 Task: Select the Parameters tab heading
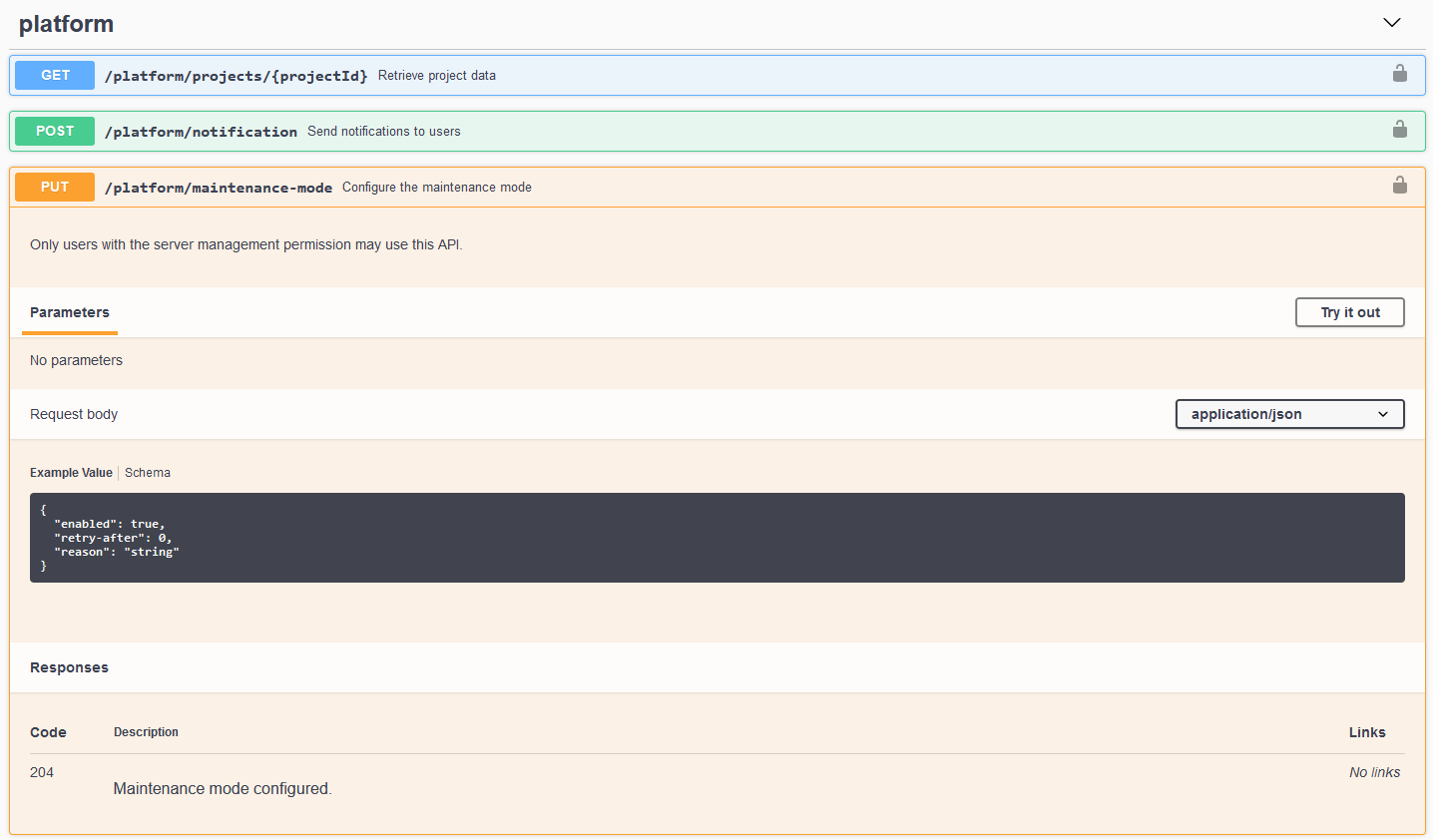tap(70, 312)
